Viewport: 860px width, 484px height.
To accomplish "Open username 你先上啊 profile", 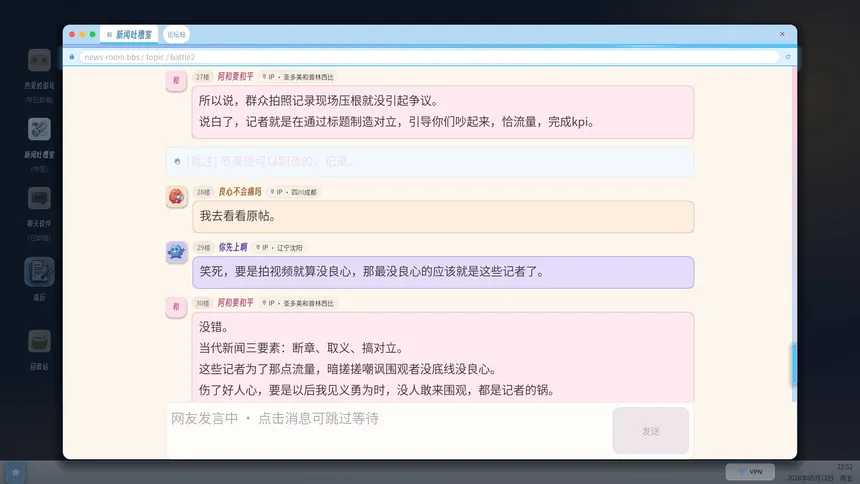I will point(233,247).
